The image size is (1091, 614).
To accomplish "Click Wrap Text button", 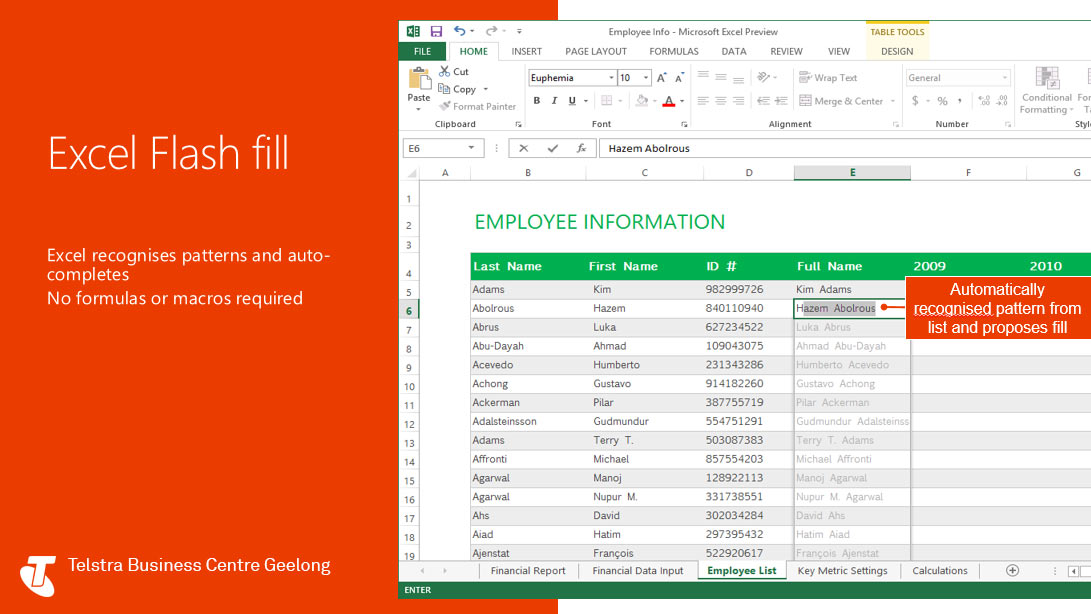I will pyautogui.click(x=828, y=77).
